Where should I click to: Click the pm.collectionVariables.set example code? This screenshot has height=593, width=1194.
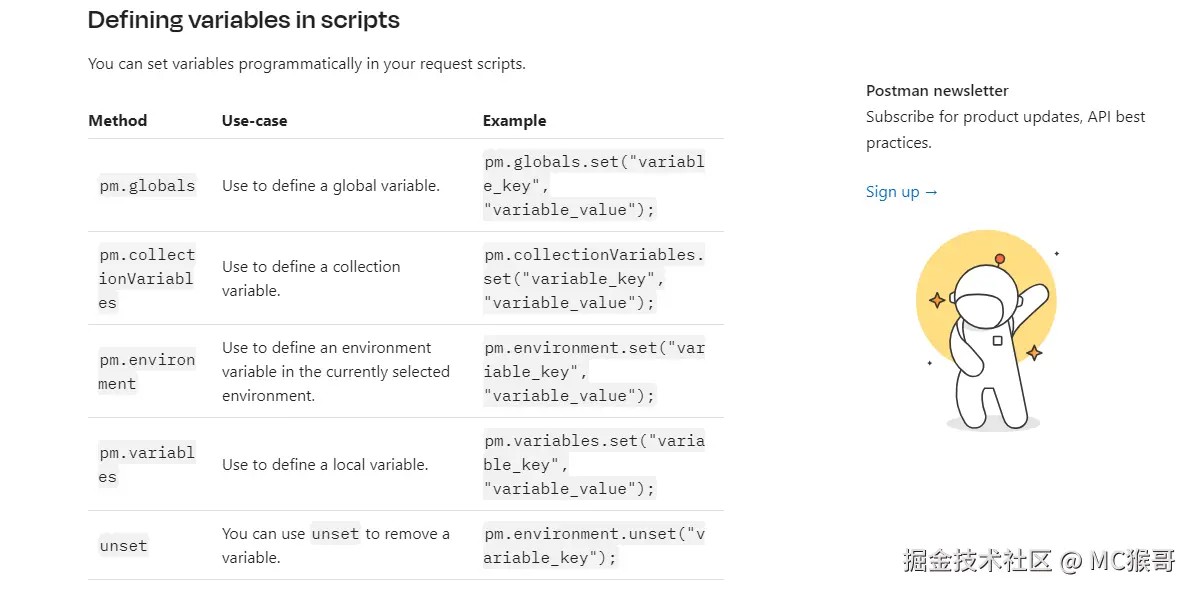coord(594,279)
